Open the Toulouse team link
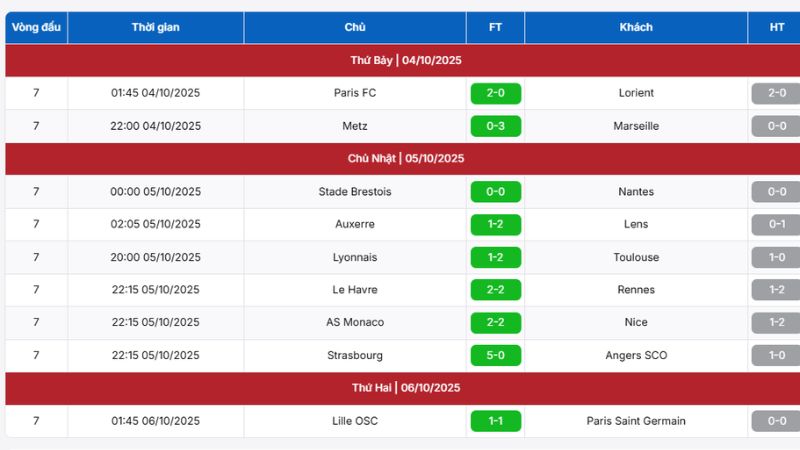The width and height of the screenshot is (800, 450). [636, 257]
